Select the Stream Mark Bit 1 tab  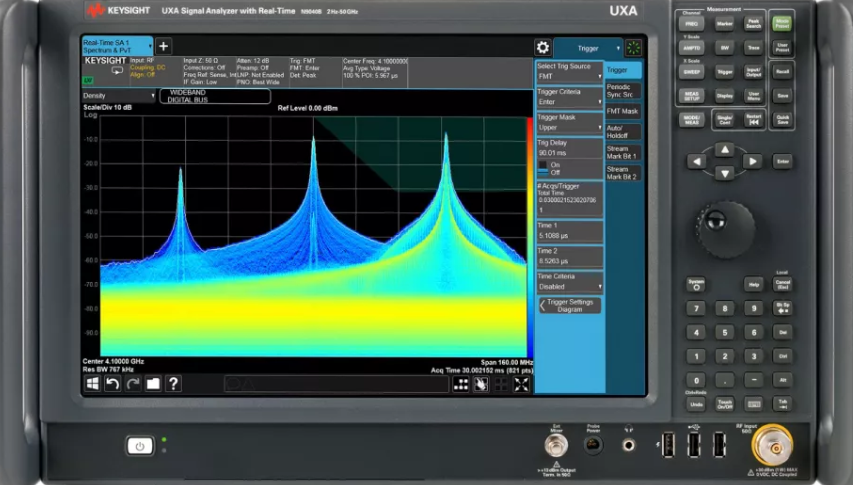[x=623, y=153]
